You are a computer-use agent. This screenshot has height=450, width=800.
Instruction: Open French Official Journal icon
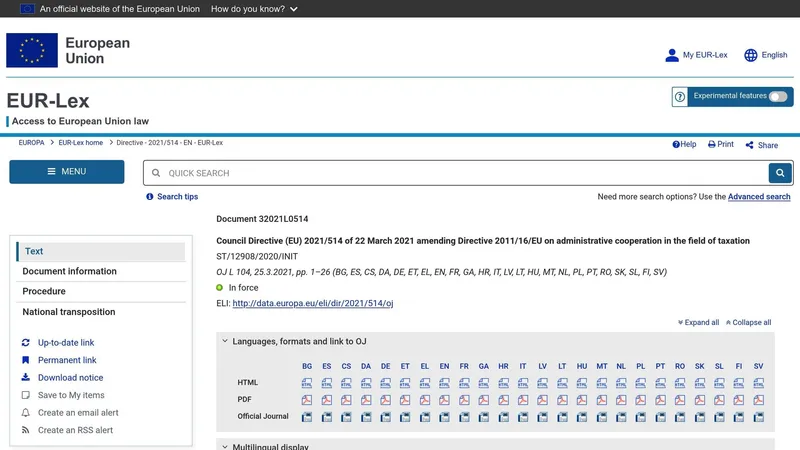coord(464,417)
